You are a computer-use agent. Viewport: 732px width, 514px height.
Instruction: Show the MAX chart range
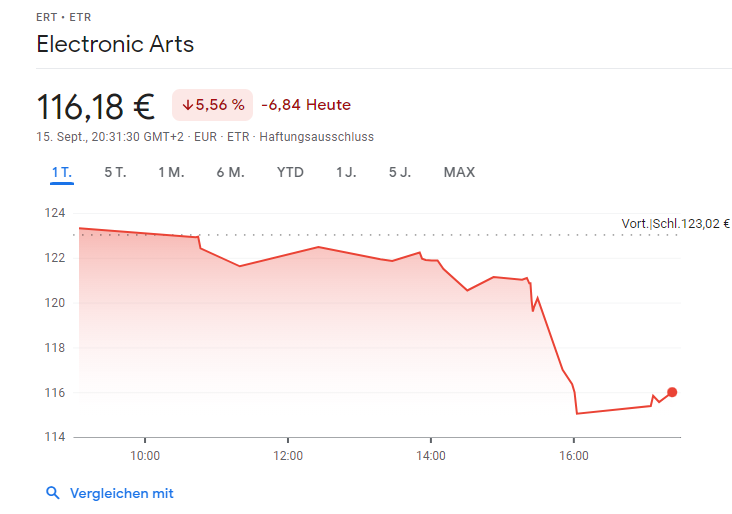(x=459, y=172)
